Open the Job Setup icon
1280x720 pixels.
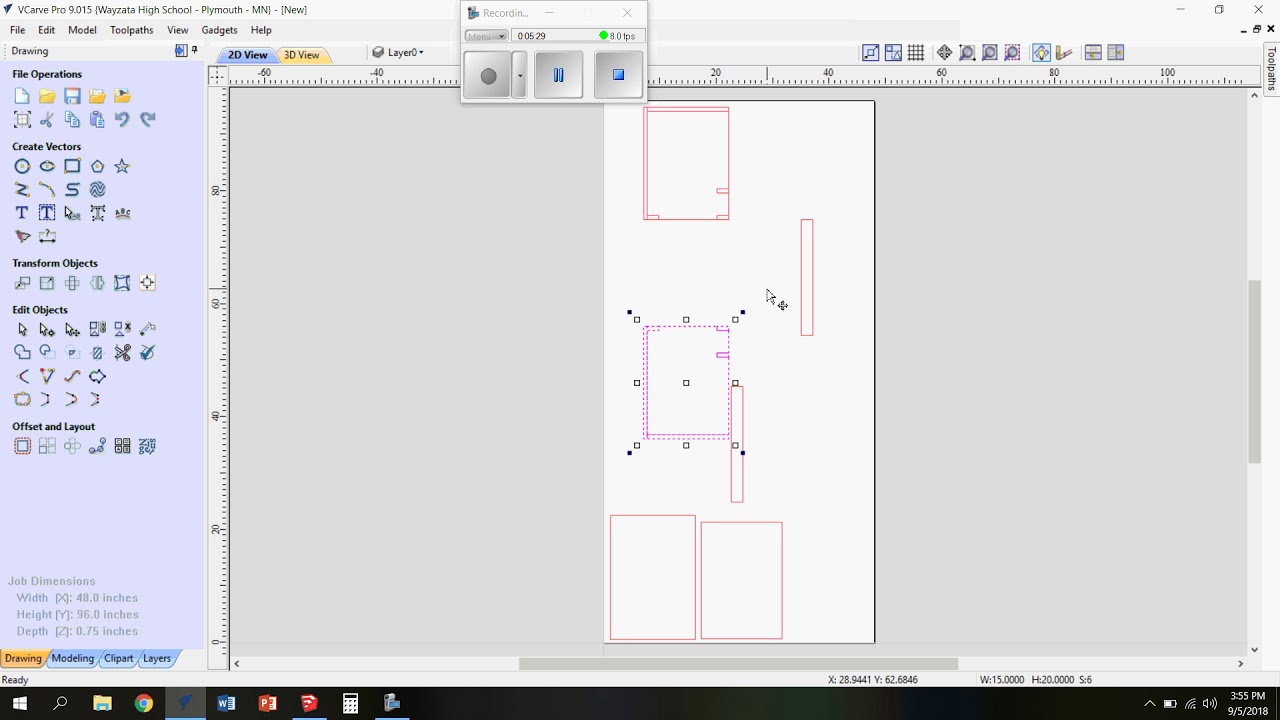tap(22, 119)
